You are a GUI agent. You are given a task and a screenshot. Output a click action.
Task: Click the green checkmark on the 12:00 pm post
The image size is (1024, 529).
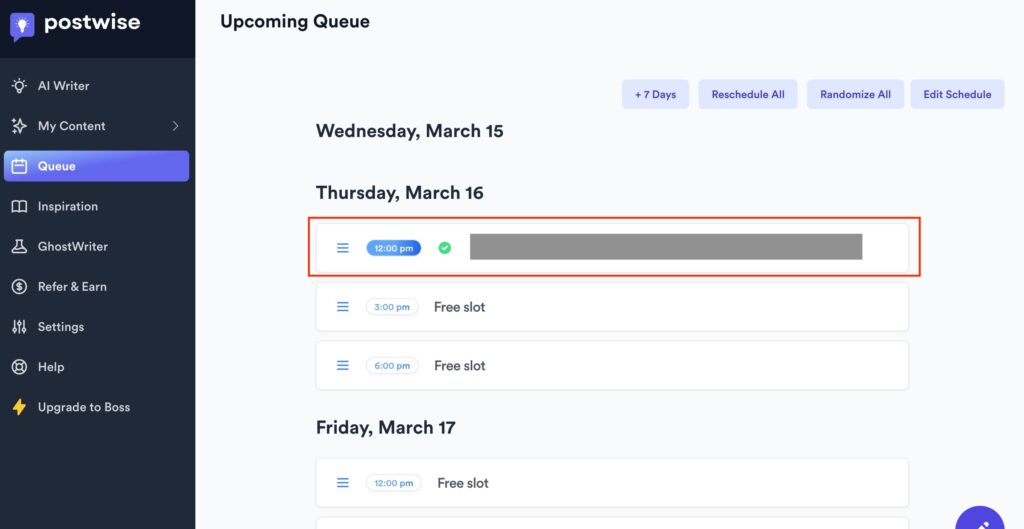coord(445,248)
